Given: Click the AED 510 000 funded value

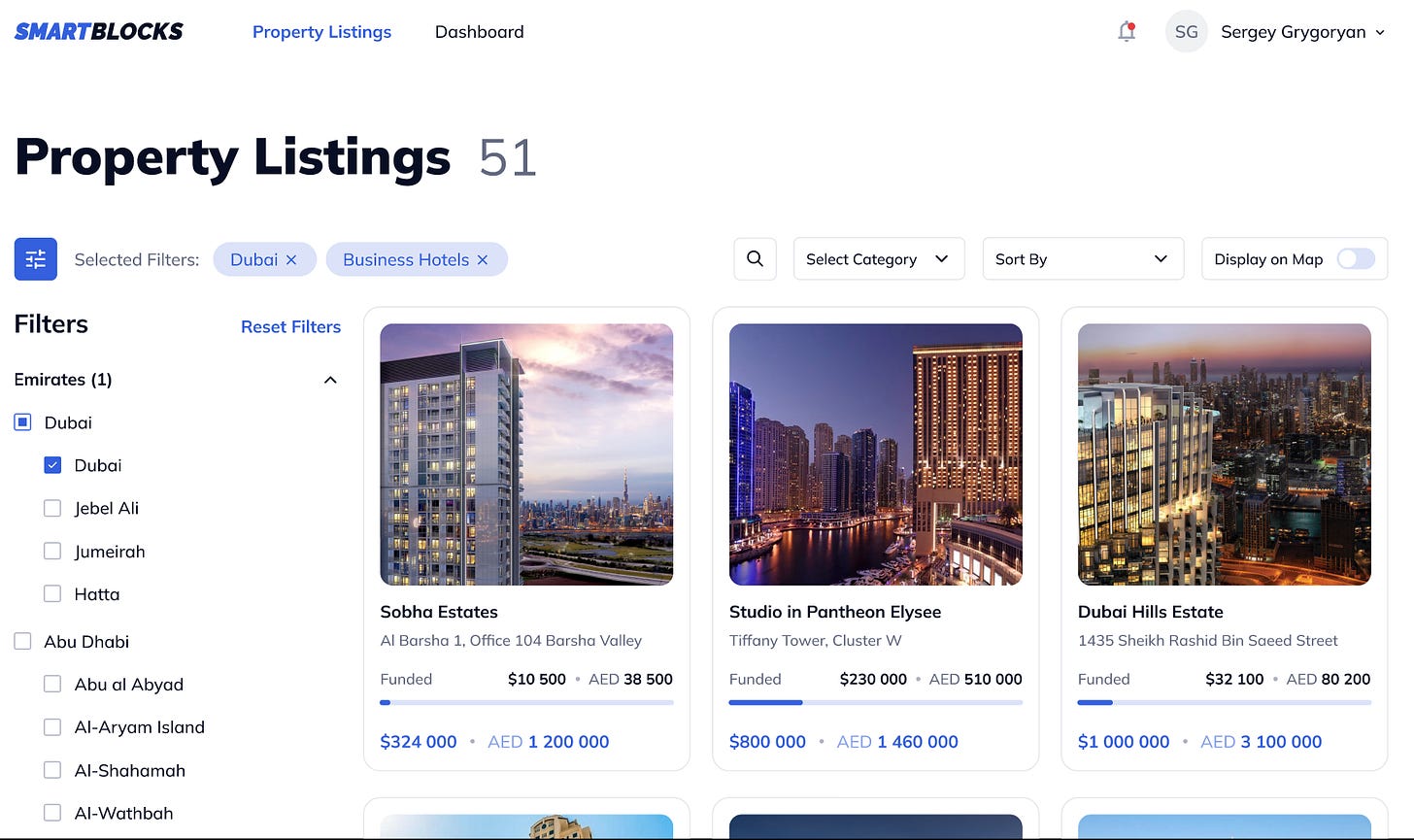Looking at the screenshot, I should coord(975,679).
